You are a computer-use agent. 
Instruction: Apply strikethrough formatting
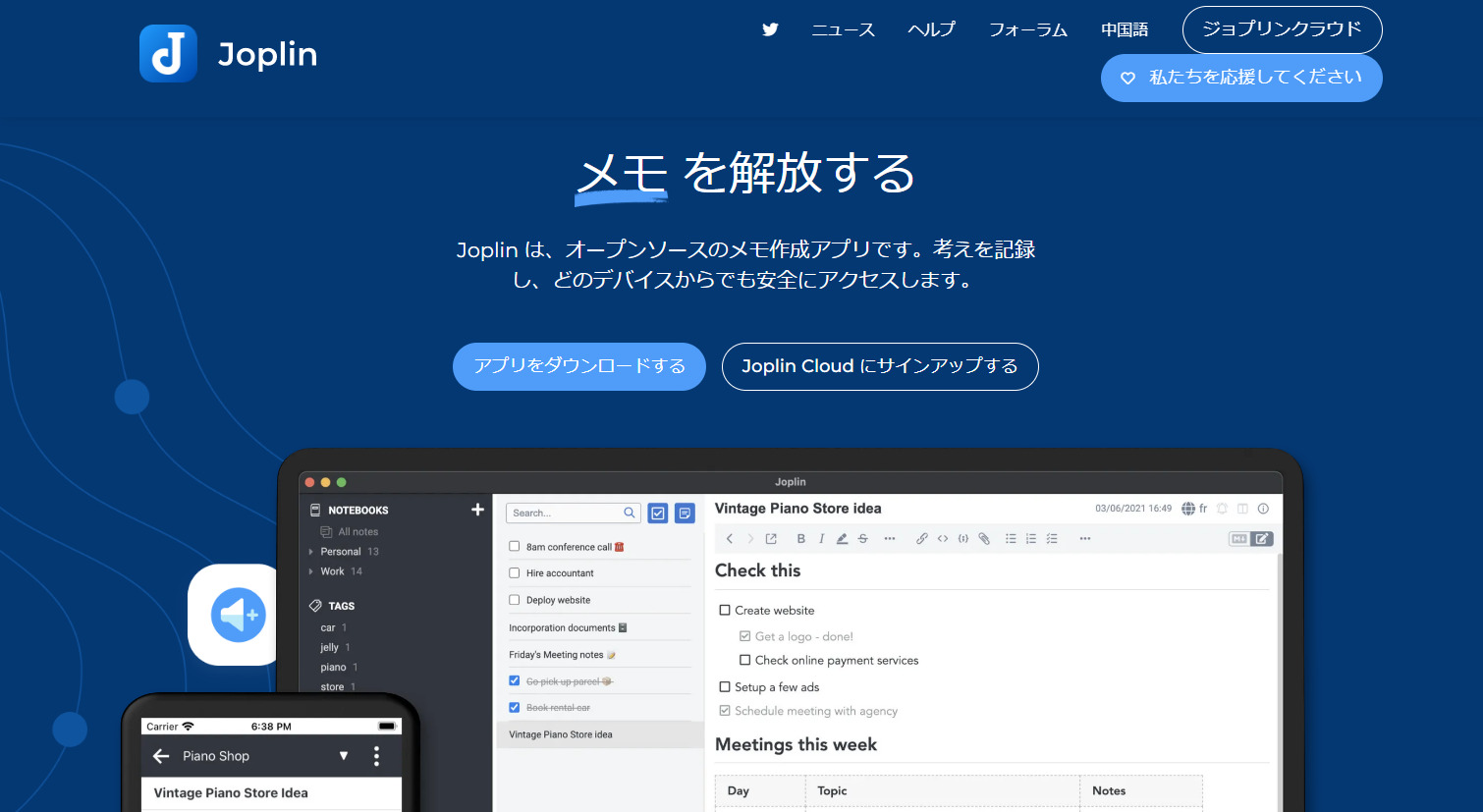[864, 538]
